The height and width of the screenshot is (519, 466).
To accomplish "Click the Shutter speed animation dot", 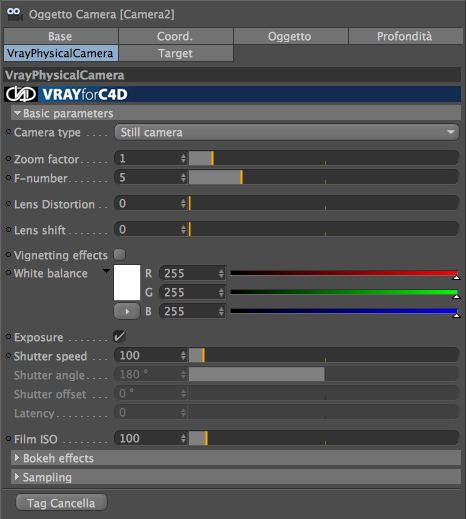I will (9, 356).
